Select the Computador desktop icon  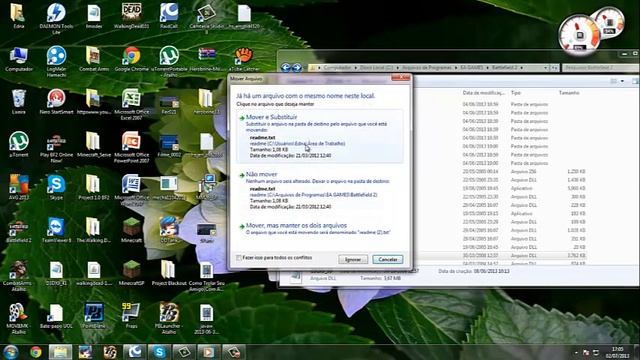pyautogui.click(x=18, y=59)
